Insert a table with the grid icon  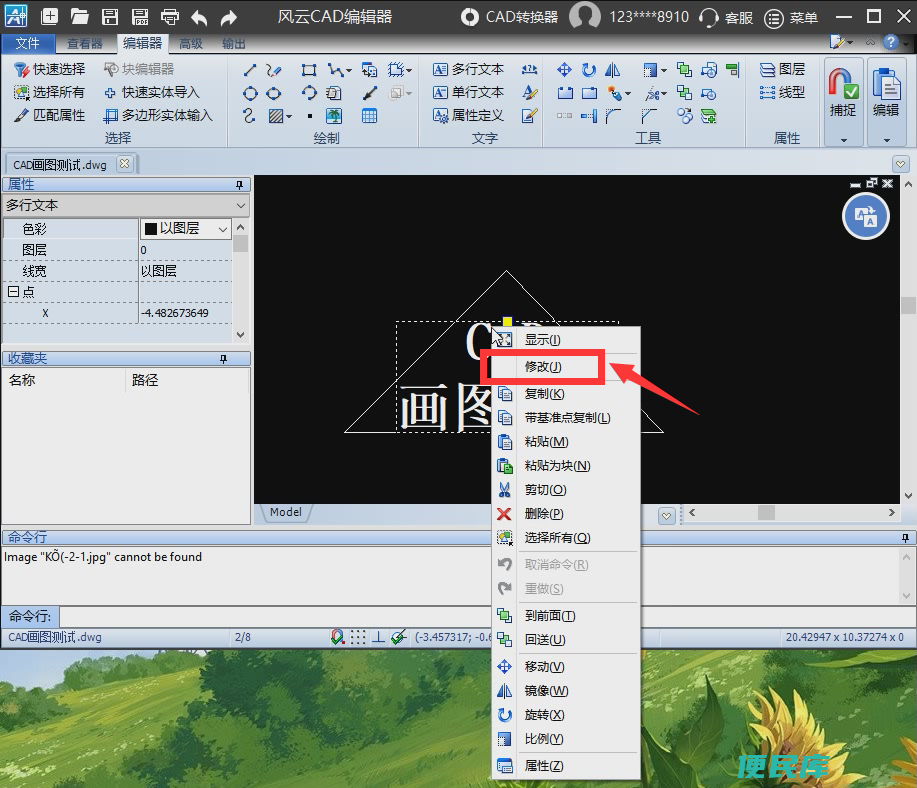pyautogui.click(x=369, y=116)
